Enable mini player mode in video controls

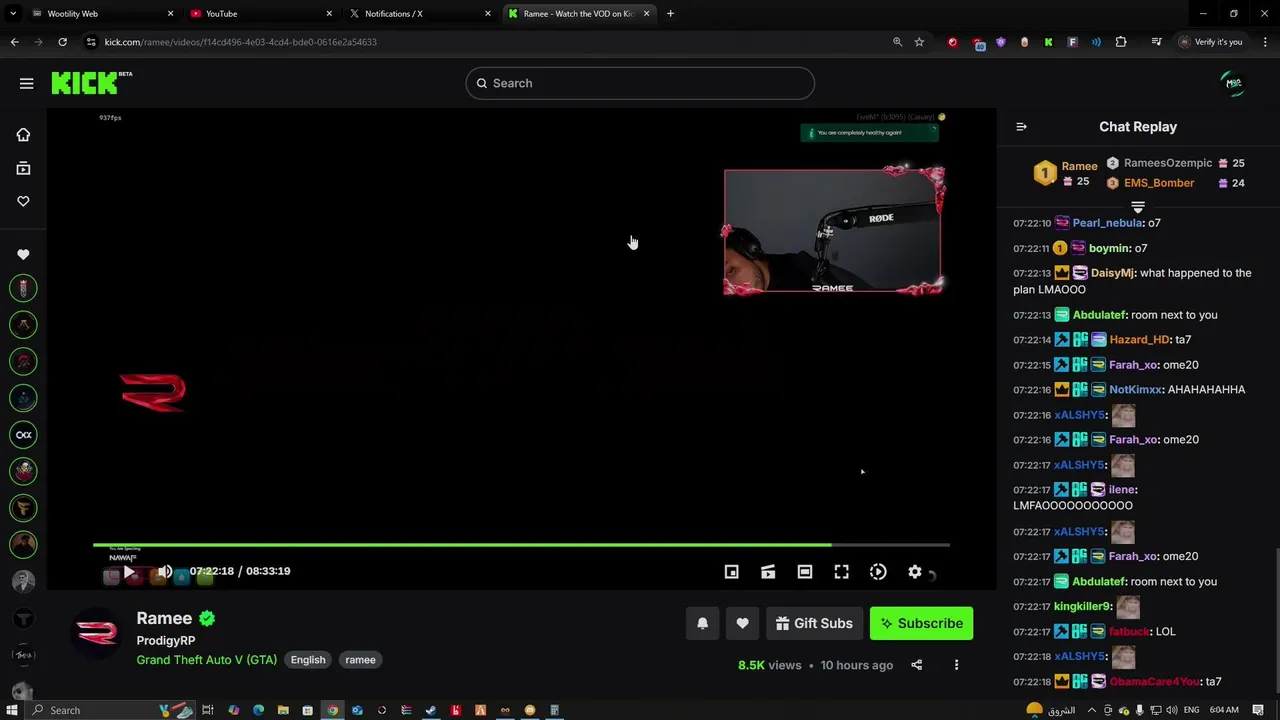(x=732, y=572)
